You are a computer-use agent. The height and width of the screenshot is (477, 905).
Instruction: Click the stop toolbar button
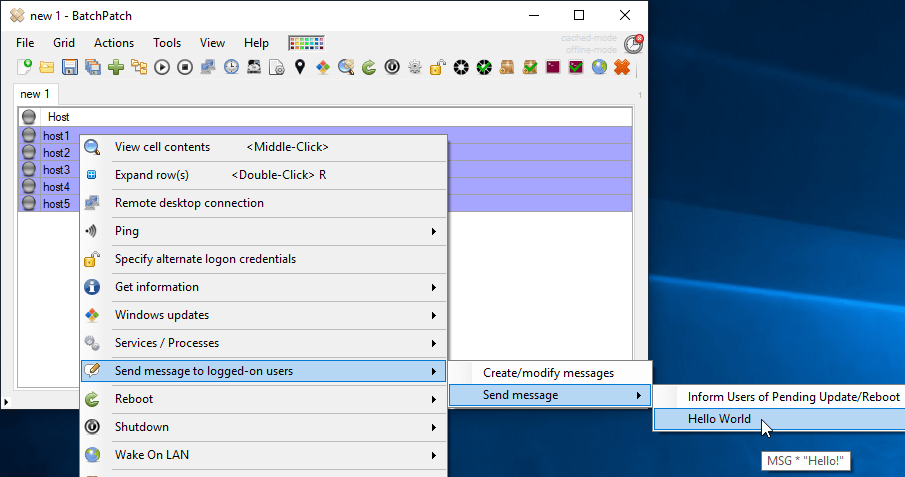pyautogui.click(x=185, y=68)
